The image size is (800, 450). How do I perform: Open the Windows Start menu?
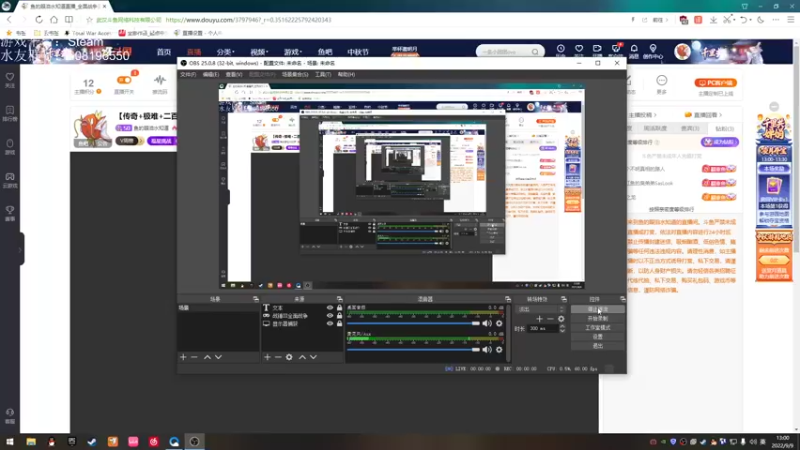coord(10,442)
